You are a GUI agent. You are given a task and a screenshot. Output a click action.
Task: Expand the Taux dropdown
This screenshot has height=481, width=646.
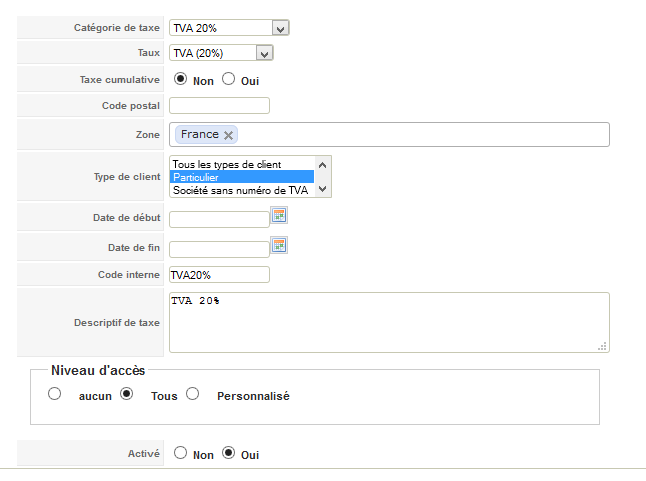(264, 54)
